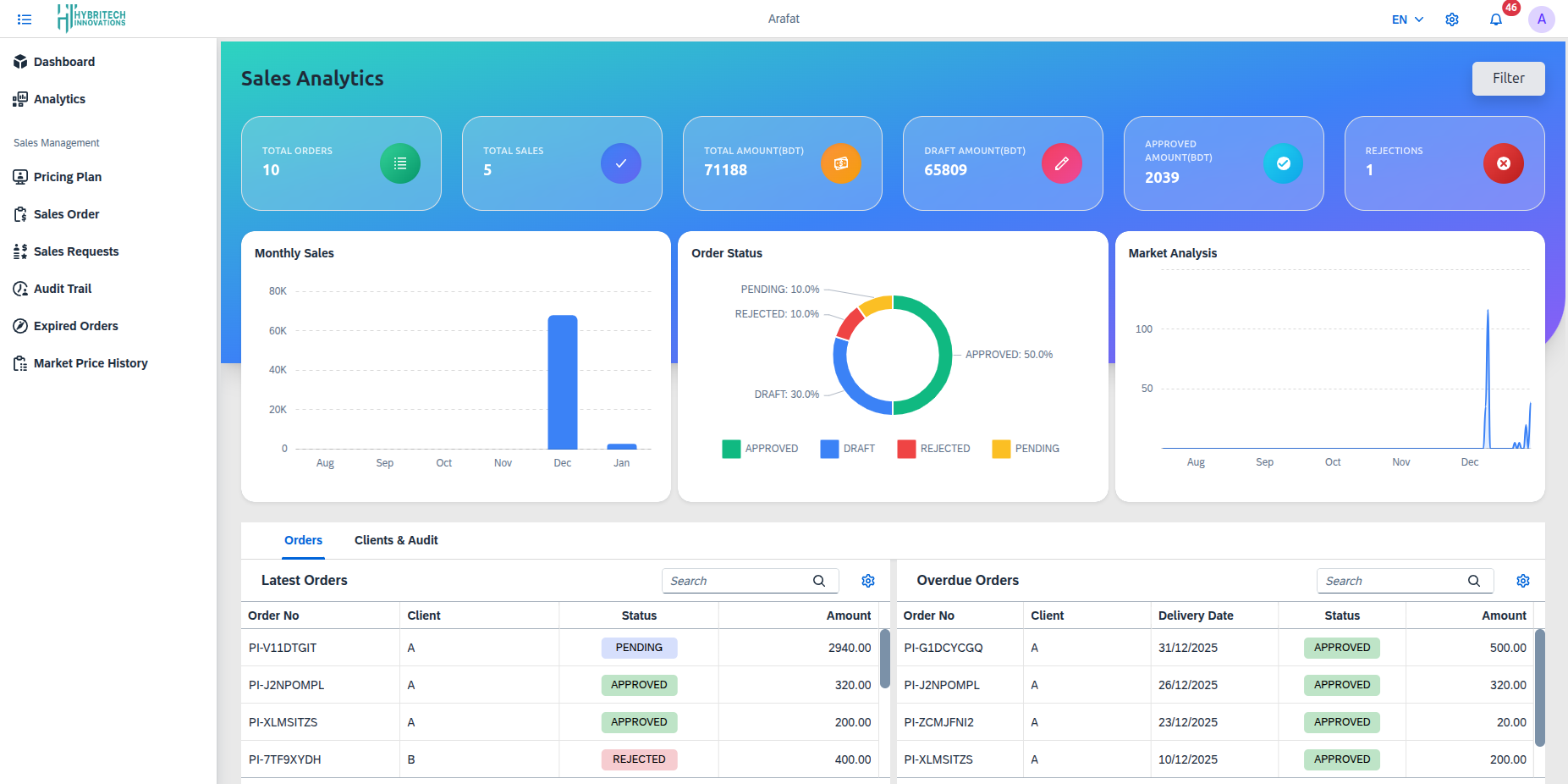Click the Latest Orders table column settings gear
The height and width of the screenshot is (784, 1568).
867,581
